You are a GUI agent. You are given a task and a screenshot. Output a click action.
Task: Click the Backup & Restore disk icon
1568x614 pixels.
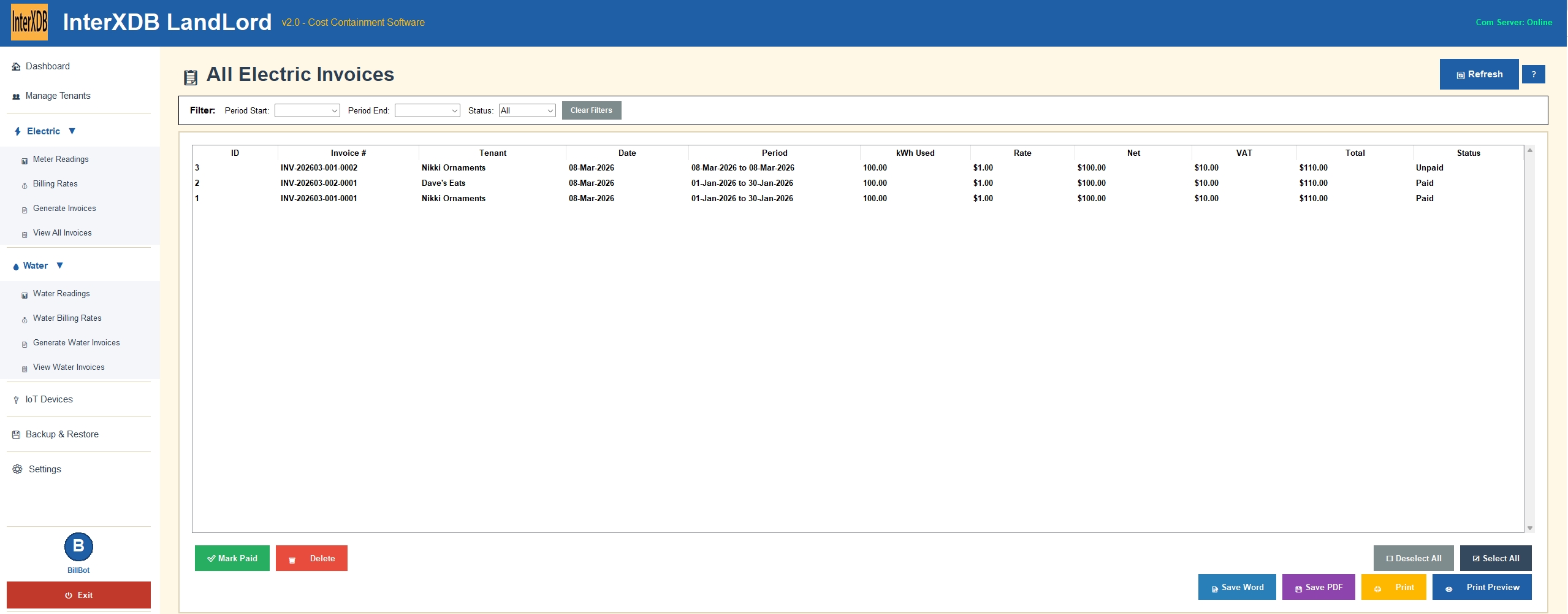coord(17,434)
